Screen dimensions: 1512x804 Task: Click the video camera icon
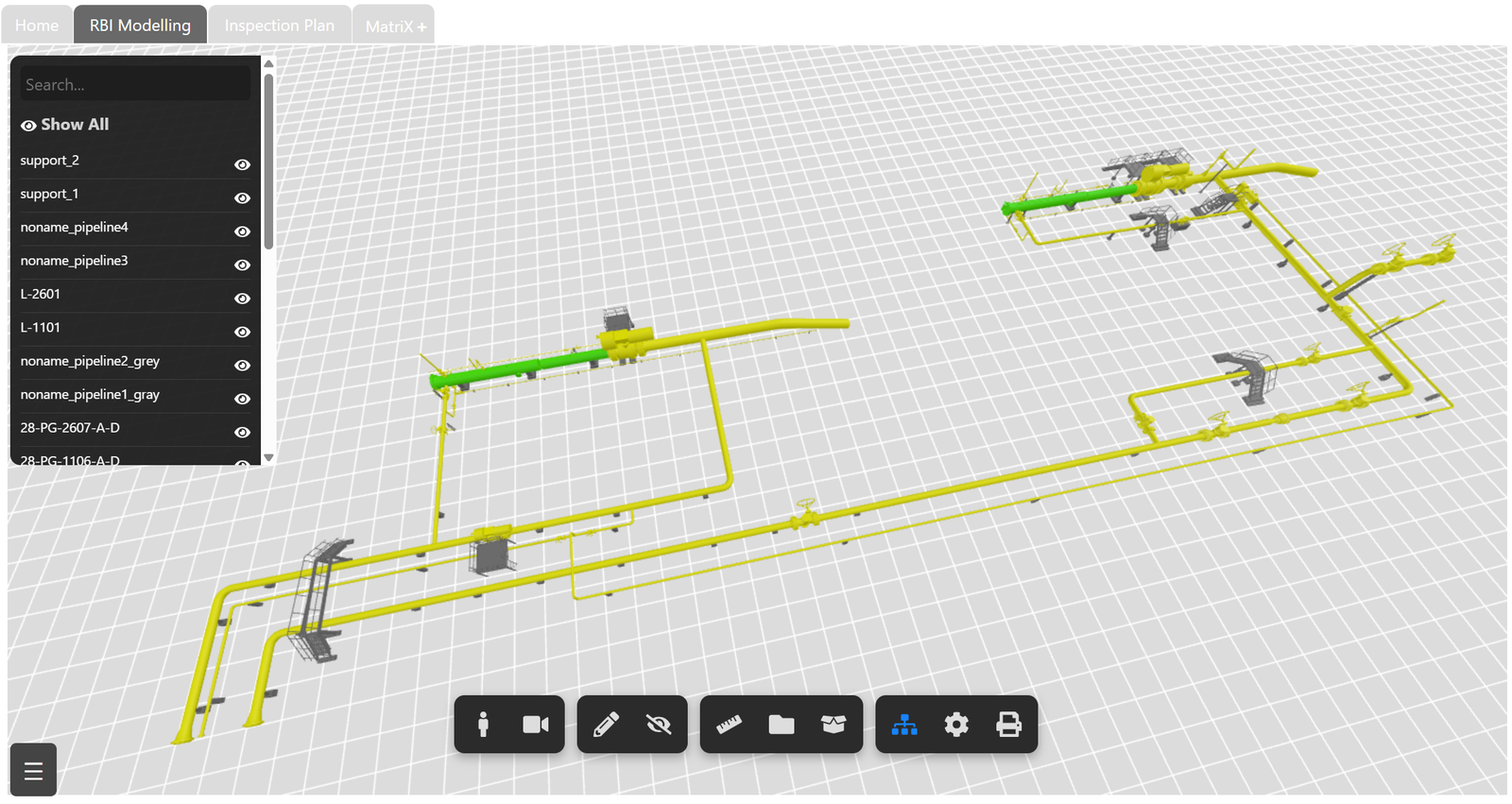tap(536, 725)
